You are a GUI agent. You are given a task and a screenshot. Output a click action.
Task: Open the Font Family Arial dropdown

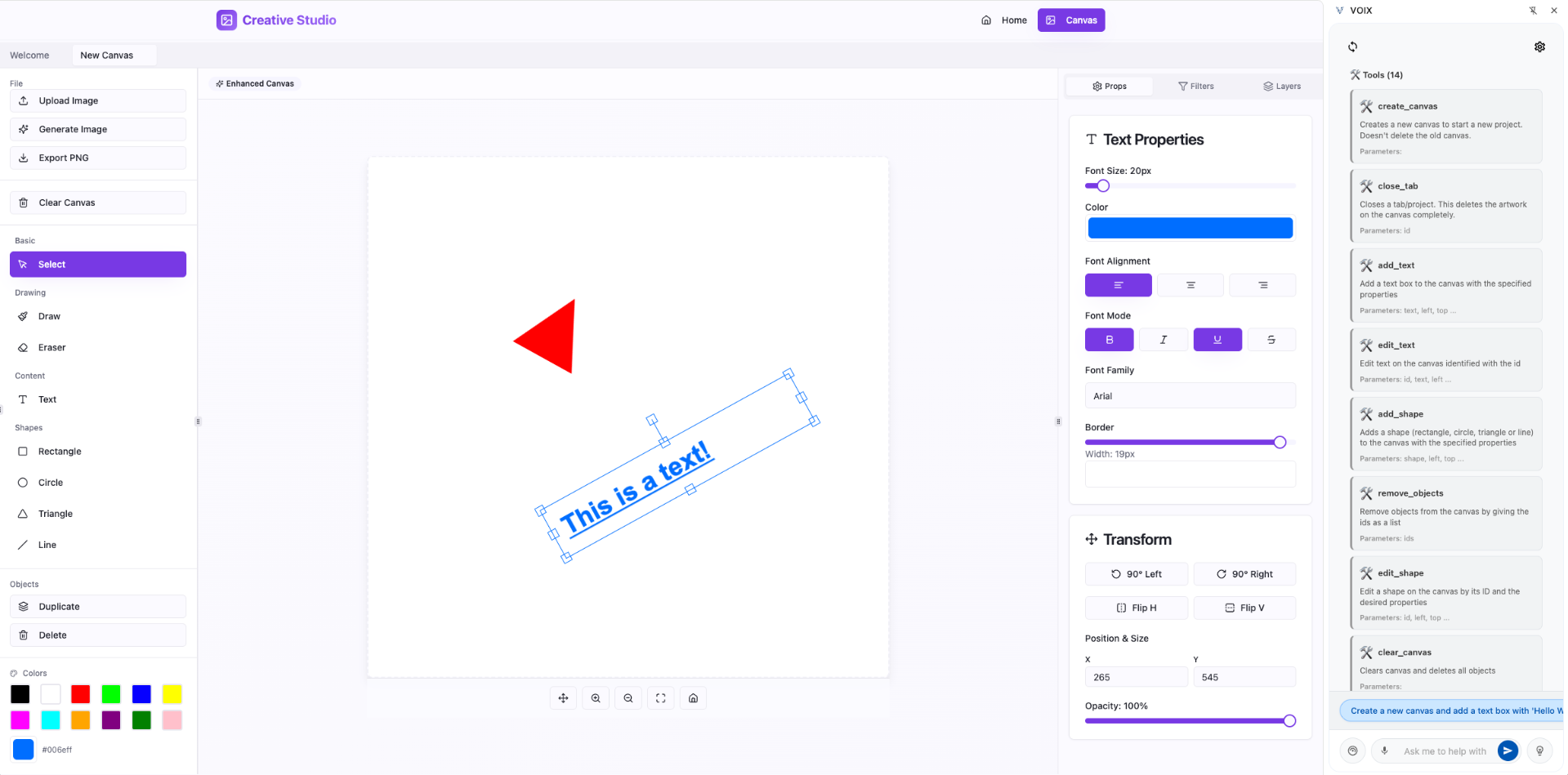point(1191,396)
